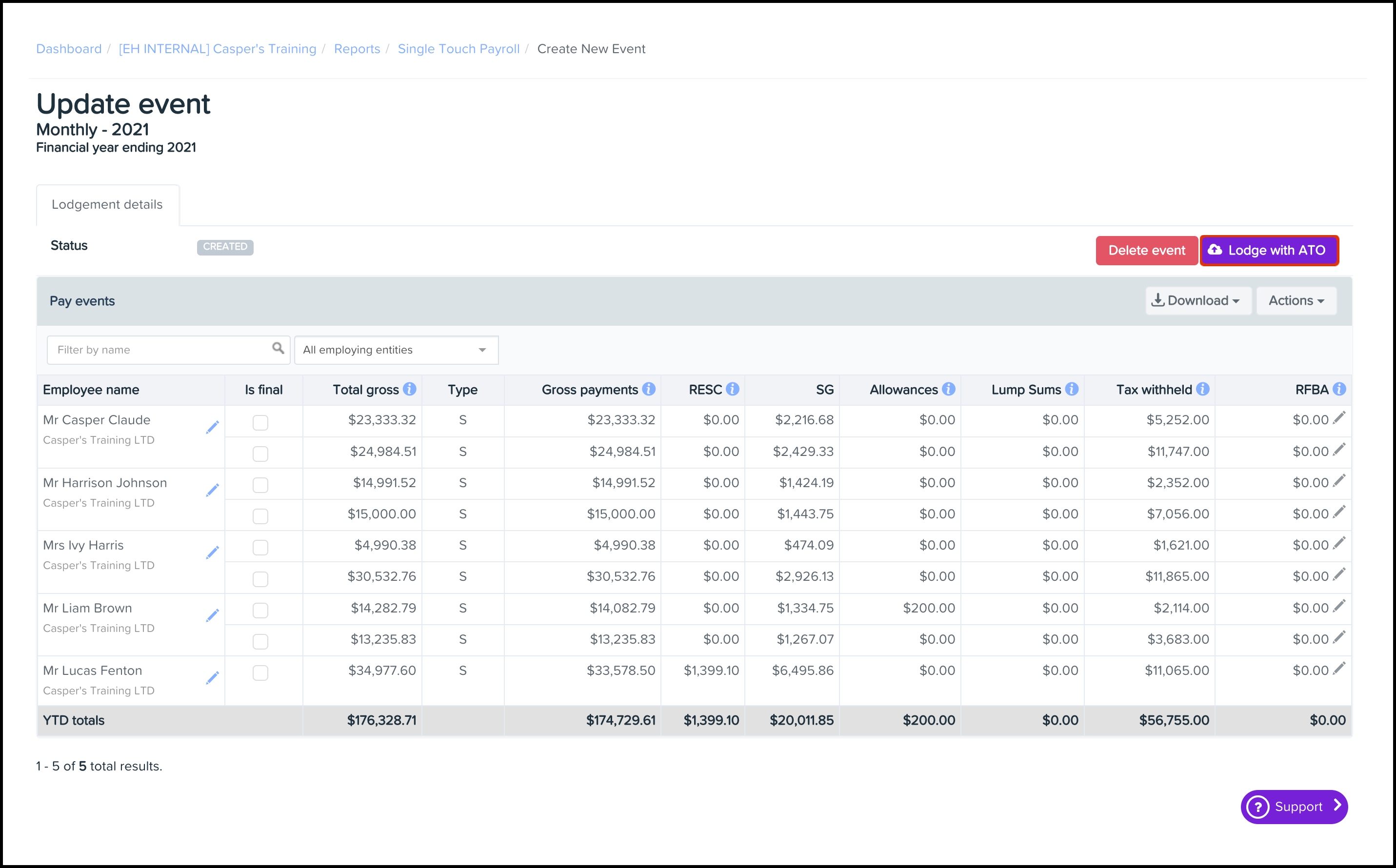Click Lump Sums info icon
This screenshot has height=868, width=1396.
[1072, 389]
